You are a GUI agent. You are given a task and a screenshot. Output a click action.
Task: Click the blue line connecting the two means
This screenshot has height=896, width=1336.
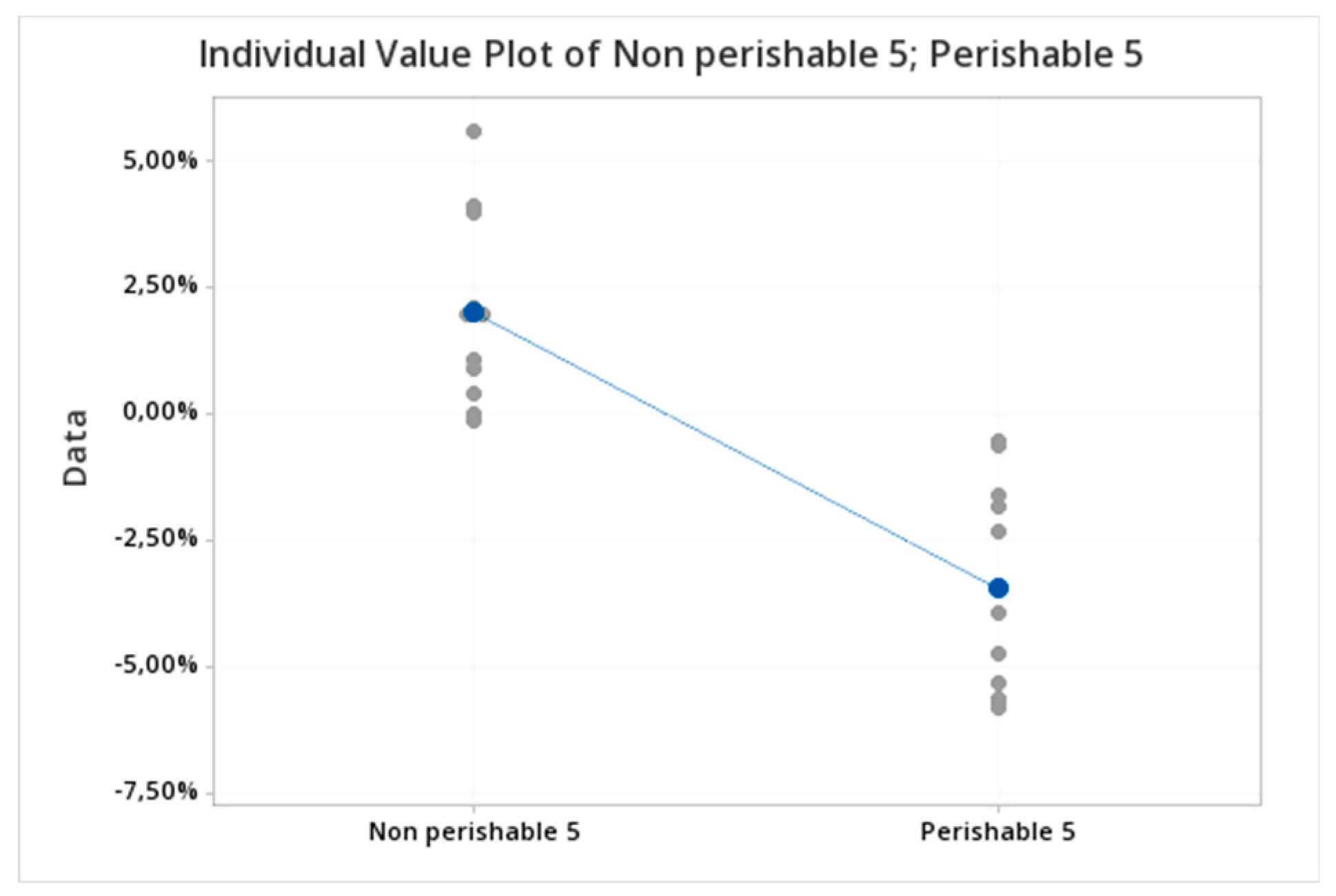point(736,450)
